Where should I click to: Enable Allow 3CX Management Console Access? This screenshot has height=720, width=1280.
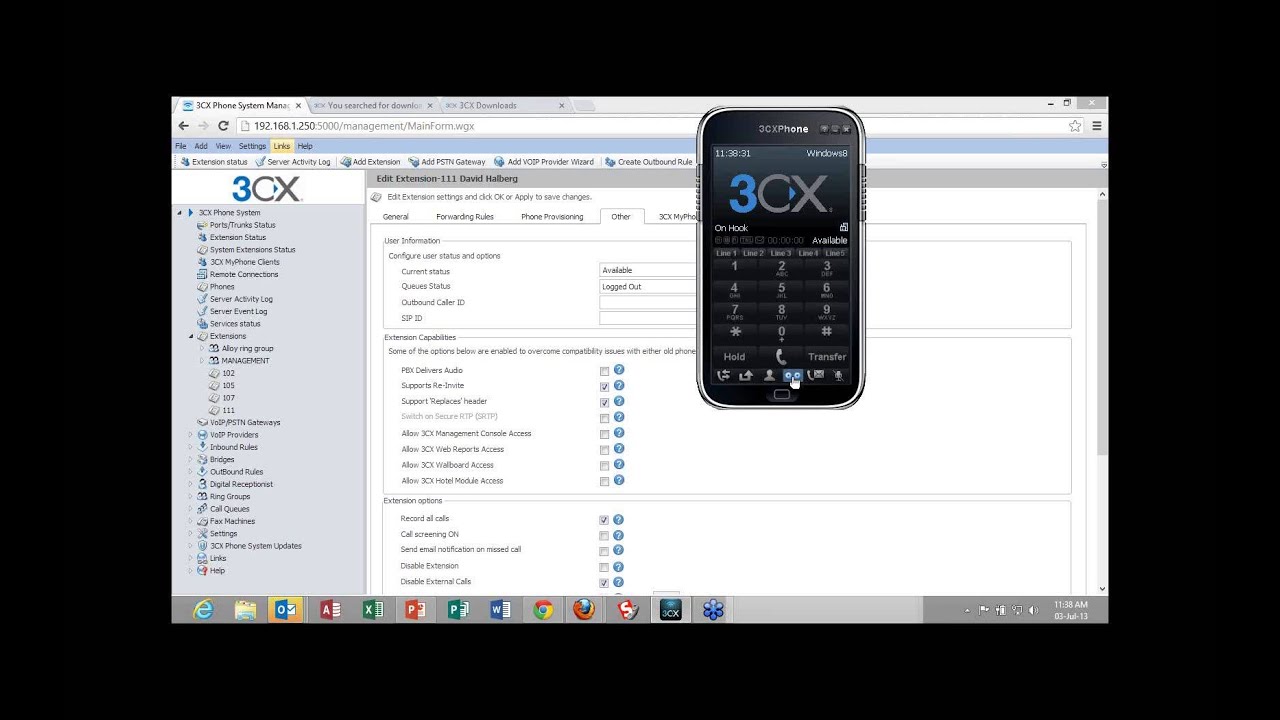604,434
